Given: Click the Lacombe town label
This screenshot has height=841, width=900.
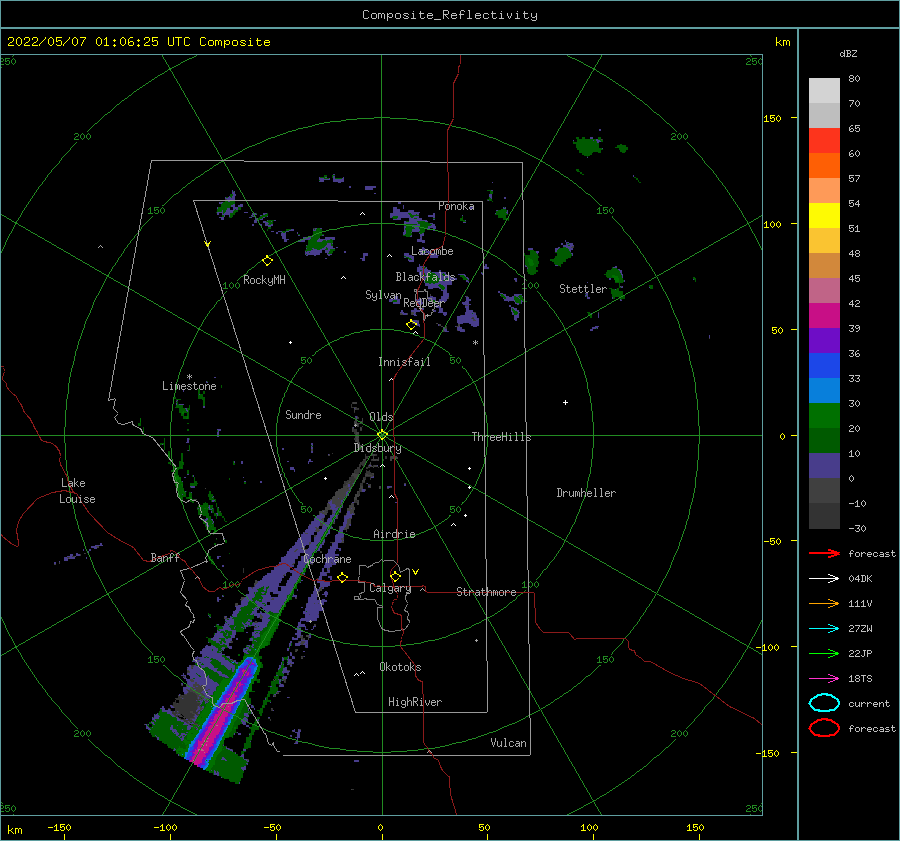Looking at the screenshot, I should point(432,251).
